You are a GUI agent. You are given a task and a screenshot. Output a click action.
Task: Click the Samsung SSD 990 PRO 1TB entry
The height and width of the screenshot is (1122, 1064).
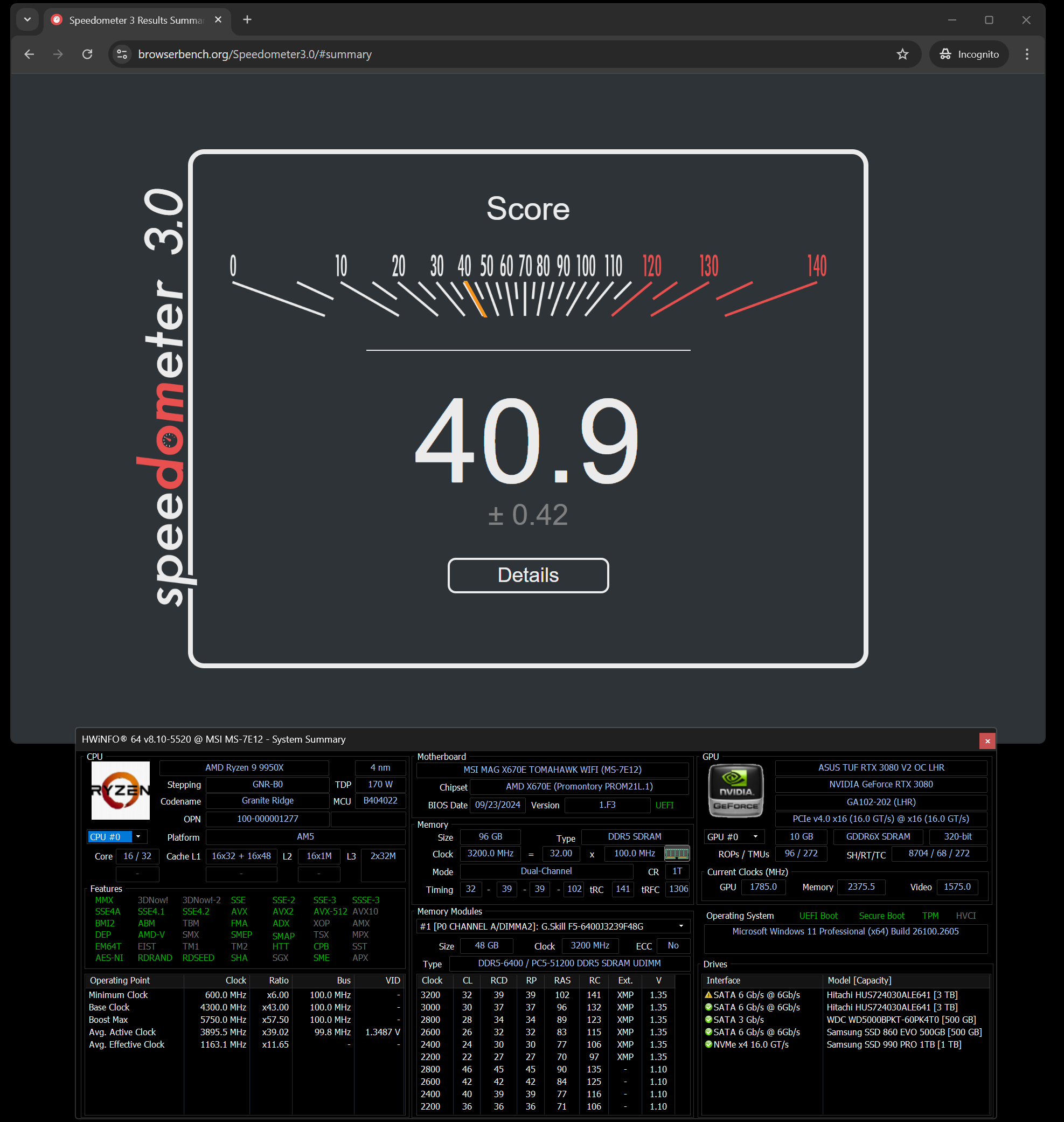coord(894,1044)
